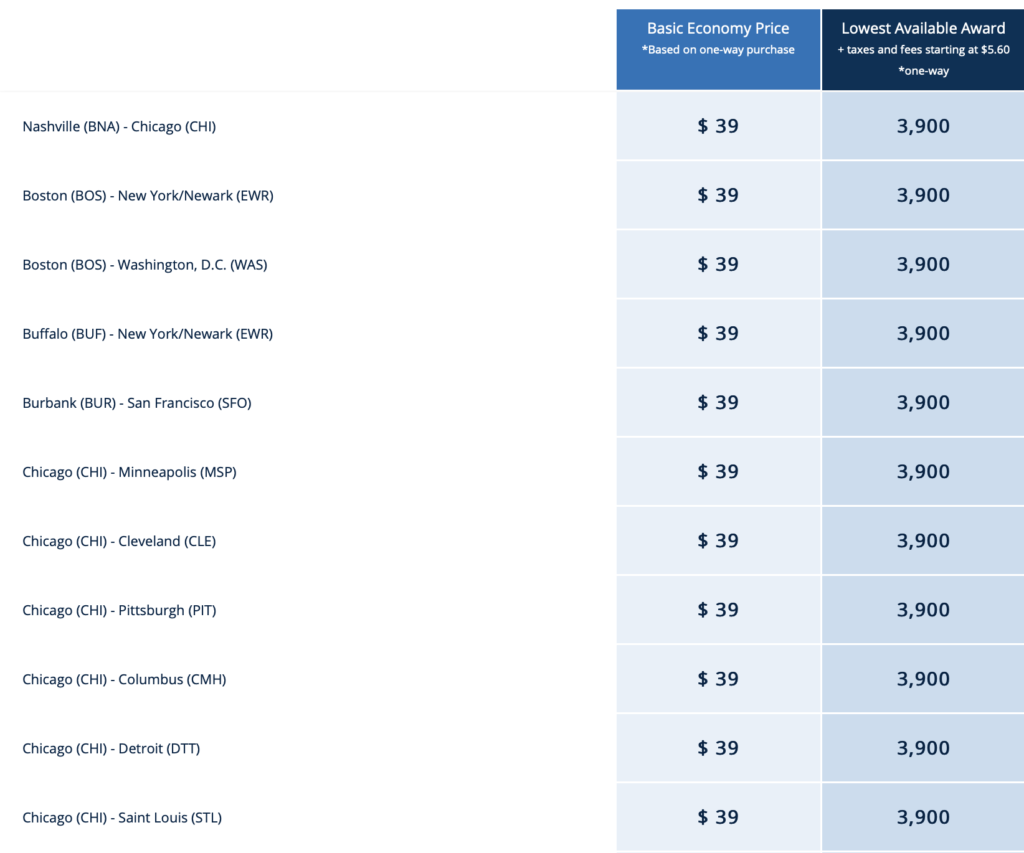
Task: Click the Burbank (BUR) - San Francisco (SFO) route
Action: point(137,402)
